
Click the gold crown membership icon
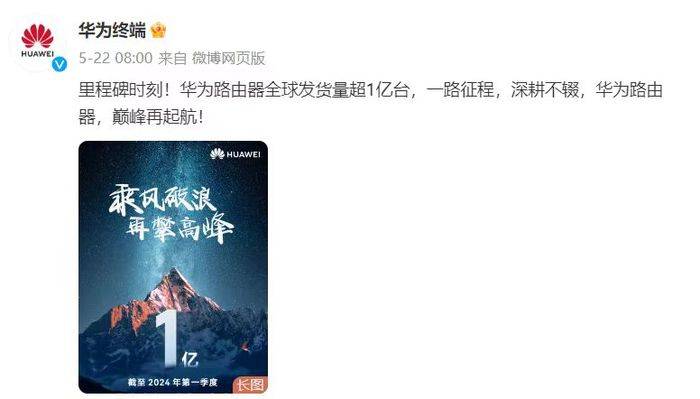point(158,31)
